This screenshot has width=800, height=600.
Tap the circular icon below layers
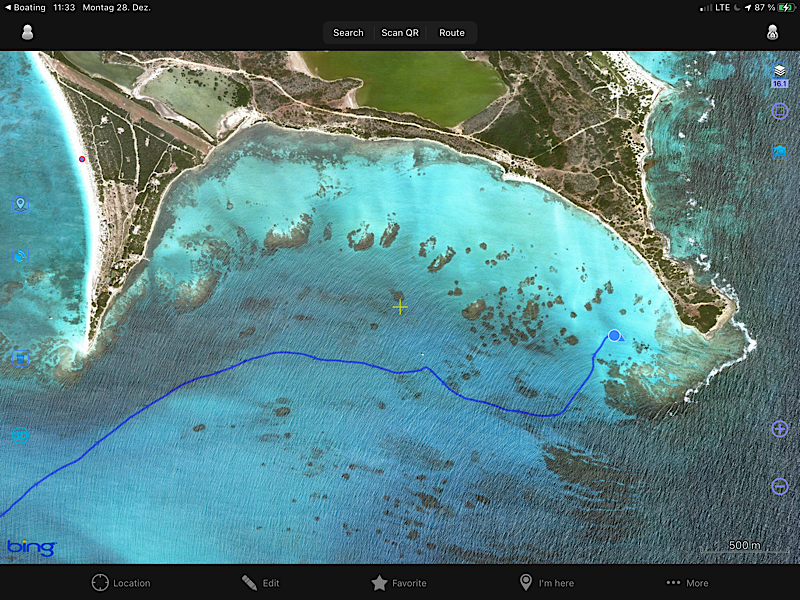779,112
